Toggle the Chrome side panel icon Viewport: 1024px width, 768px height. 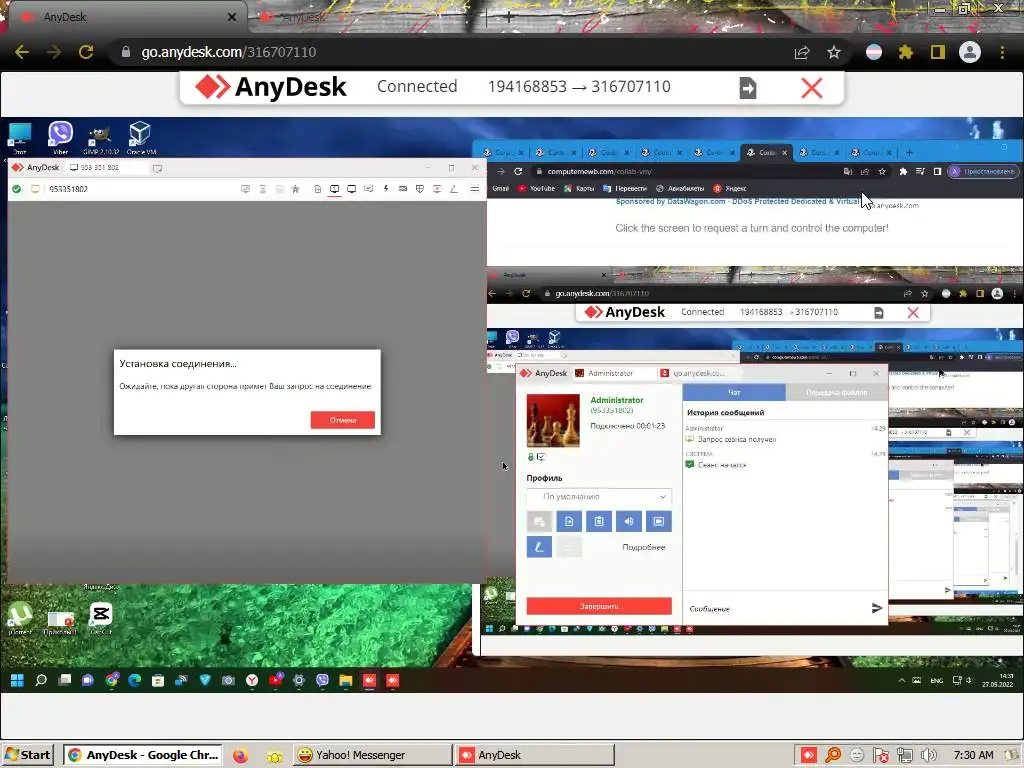point(938,52)
